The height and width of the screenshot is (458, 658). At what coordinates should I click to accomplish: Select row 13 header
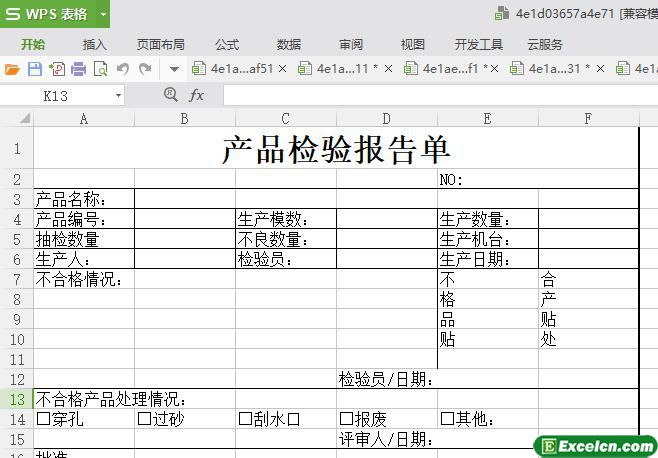click(x=17, y=399)
